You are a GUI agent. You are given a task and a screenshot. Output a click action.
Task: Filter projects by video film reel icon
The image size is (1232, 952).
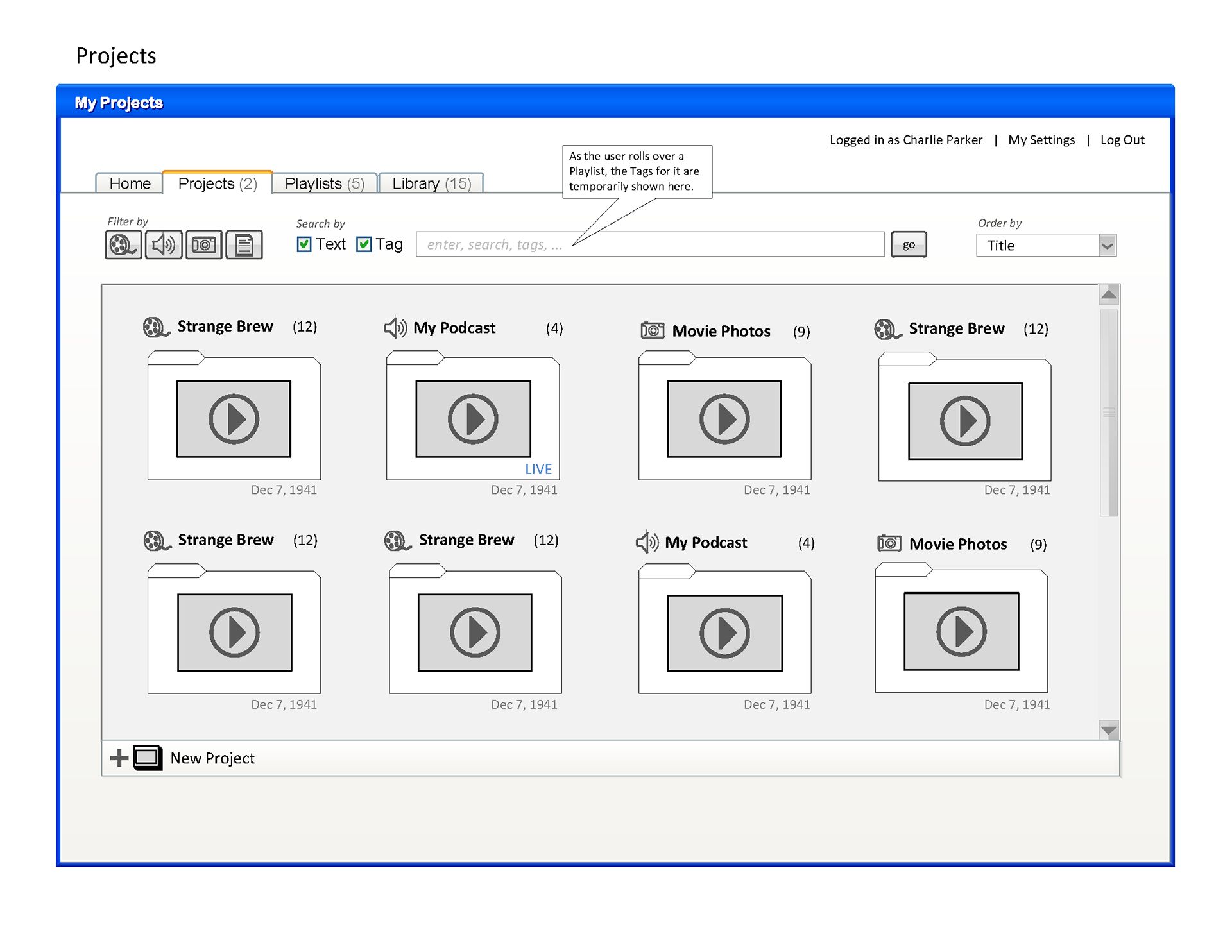123,244
